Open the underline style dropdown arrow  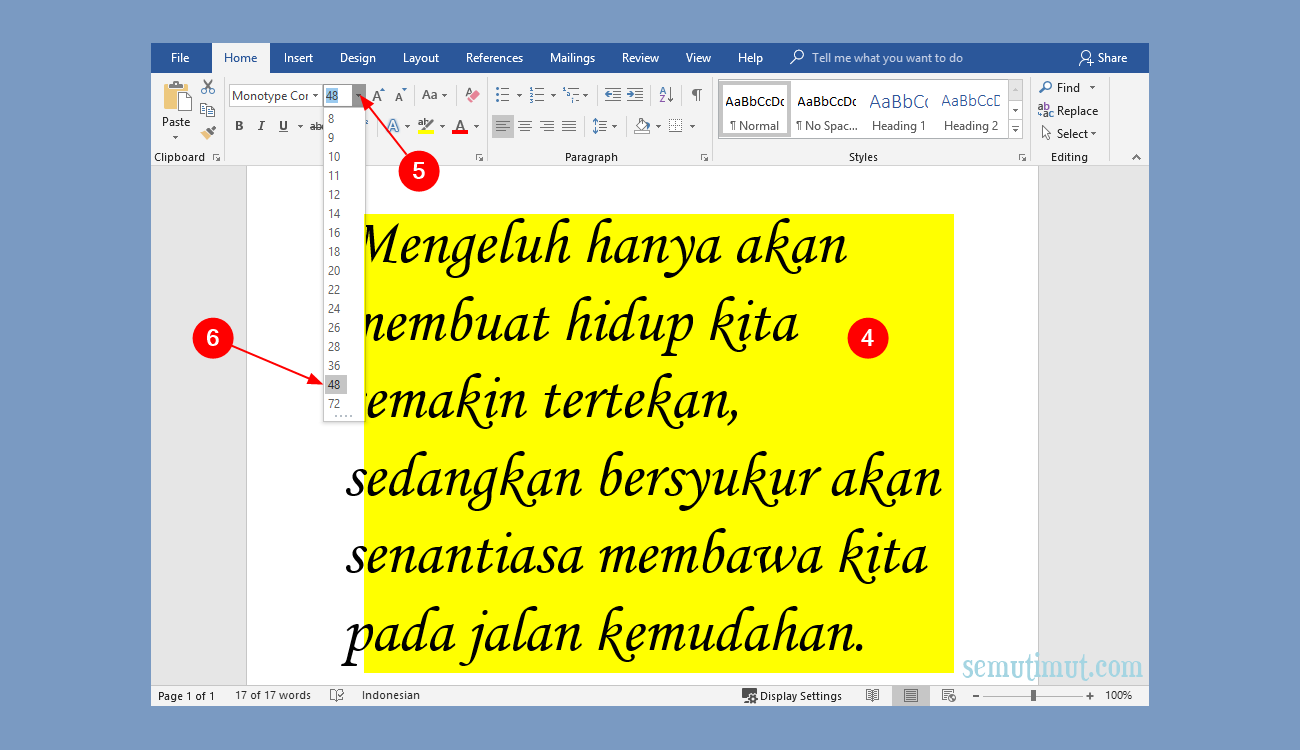(298, 126)
